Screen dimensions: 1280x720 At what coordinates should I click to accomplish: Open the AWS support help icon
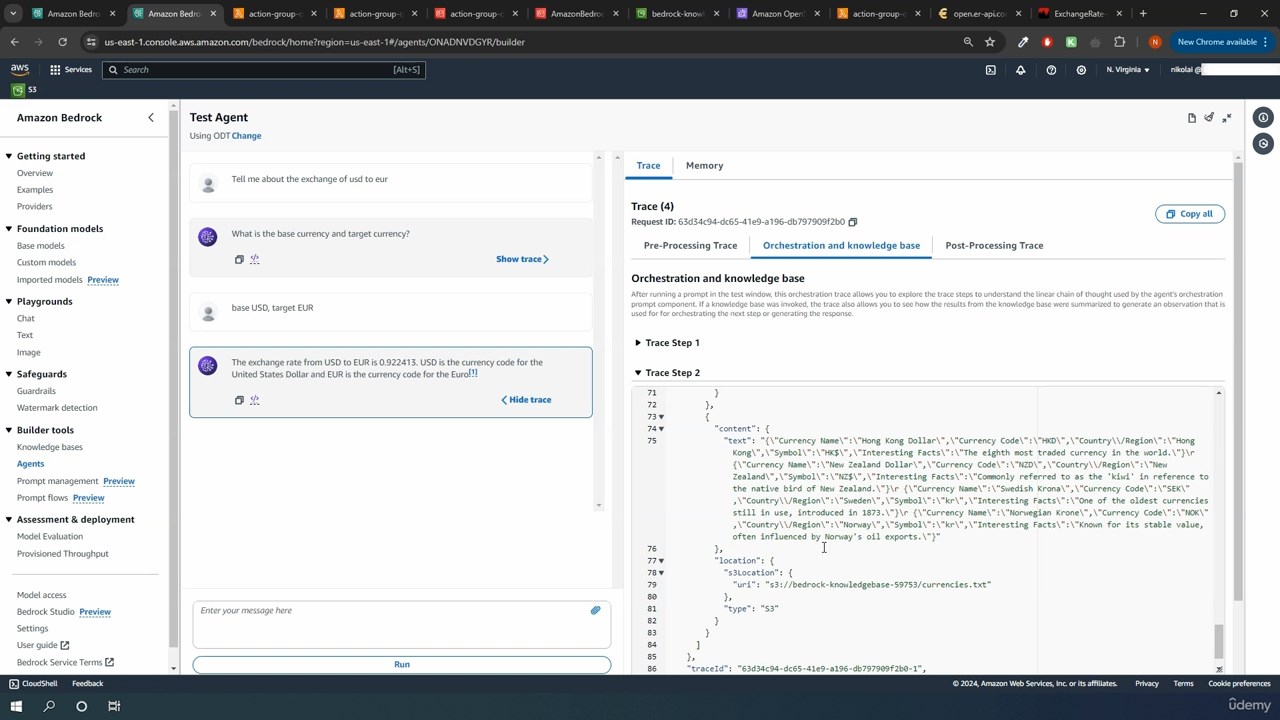[x=1051, y=70]
